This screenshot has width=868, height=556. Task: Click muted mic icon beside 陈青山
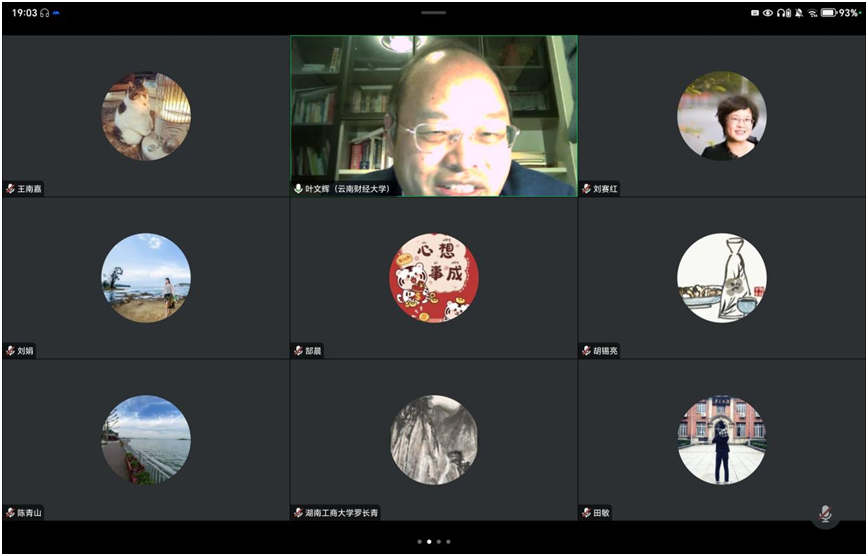[10, 513]
